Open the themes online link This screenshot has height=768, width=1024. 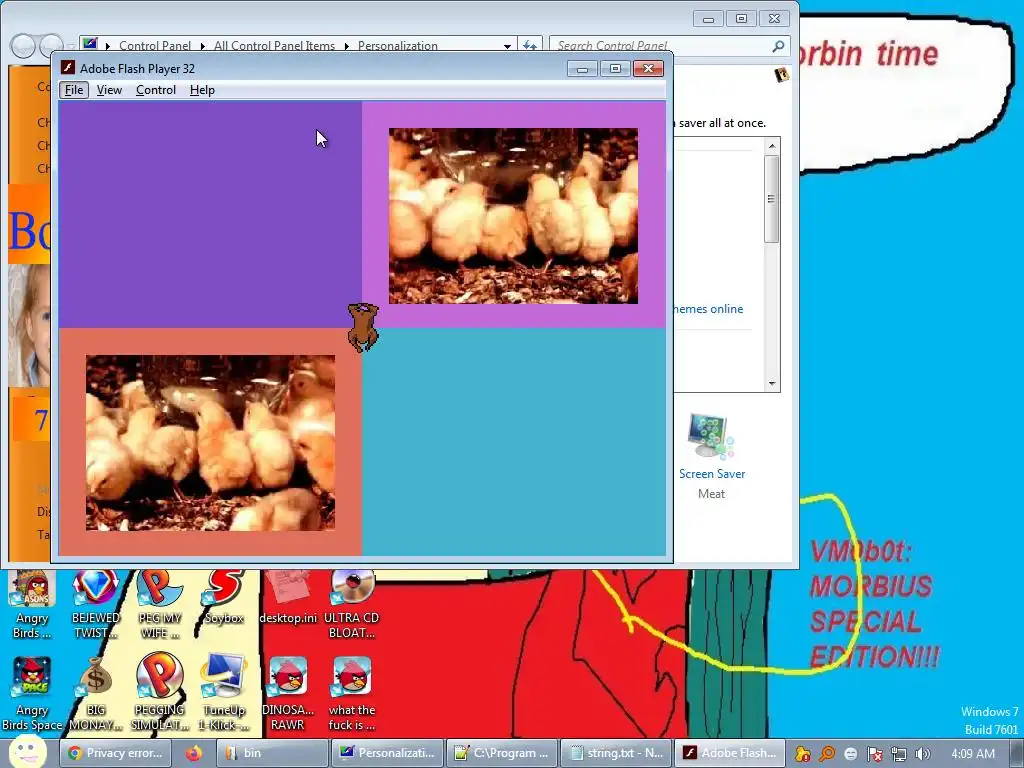coord(708,309)
